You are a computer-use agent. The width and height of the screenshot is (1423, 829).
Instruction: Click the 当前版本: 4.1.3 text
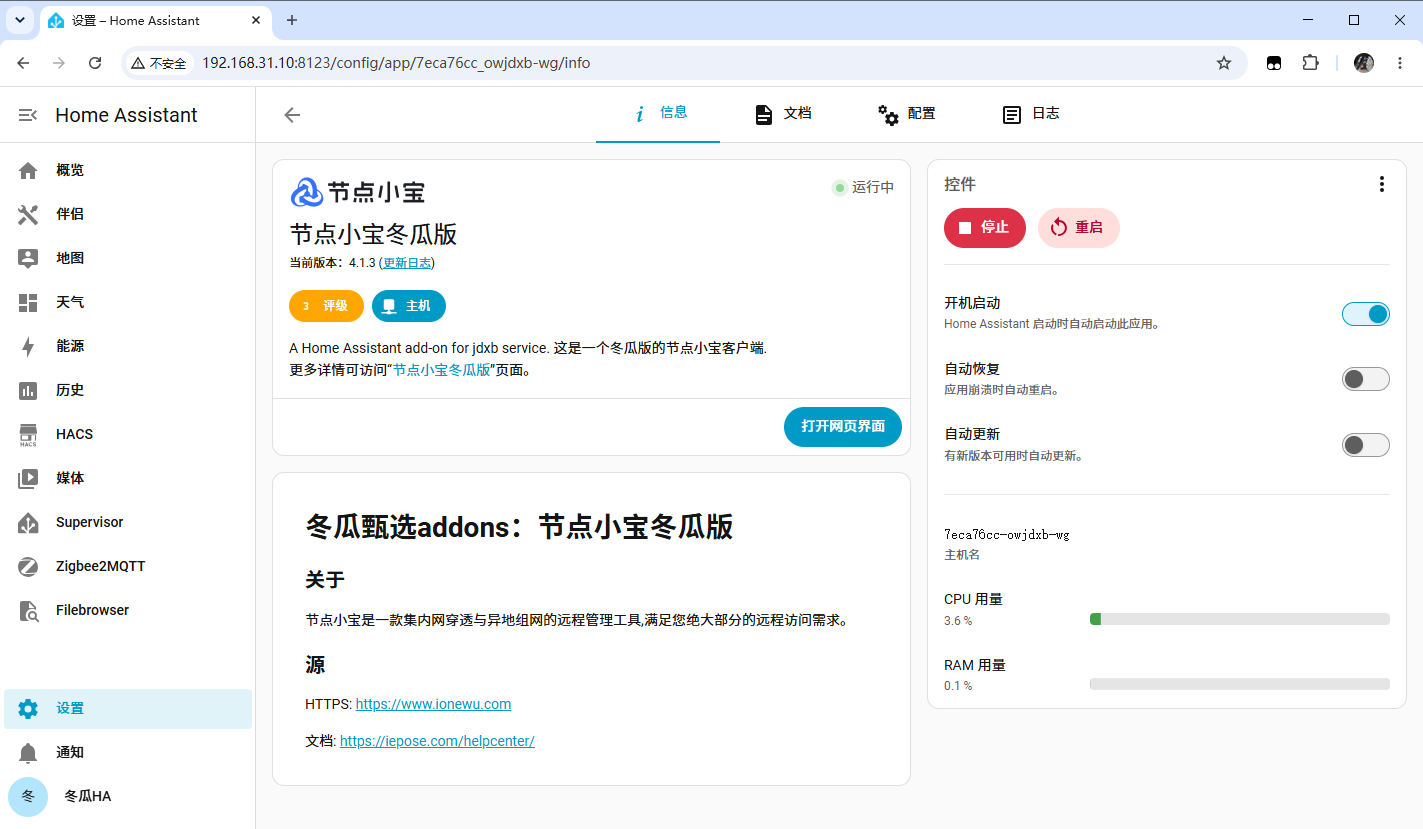(x=332, y=263)
